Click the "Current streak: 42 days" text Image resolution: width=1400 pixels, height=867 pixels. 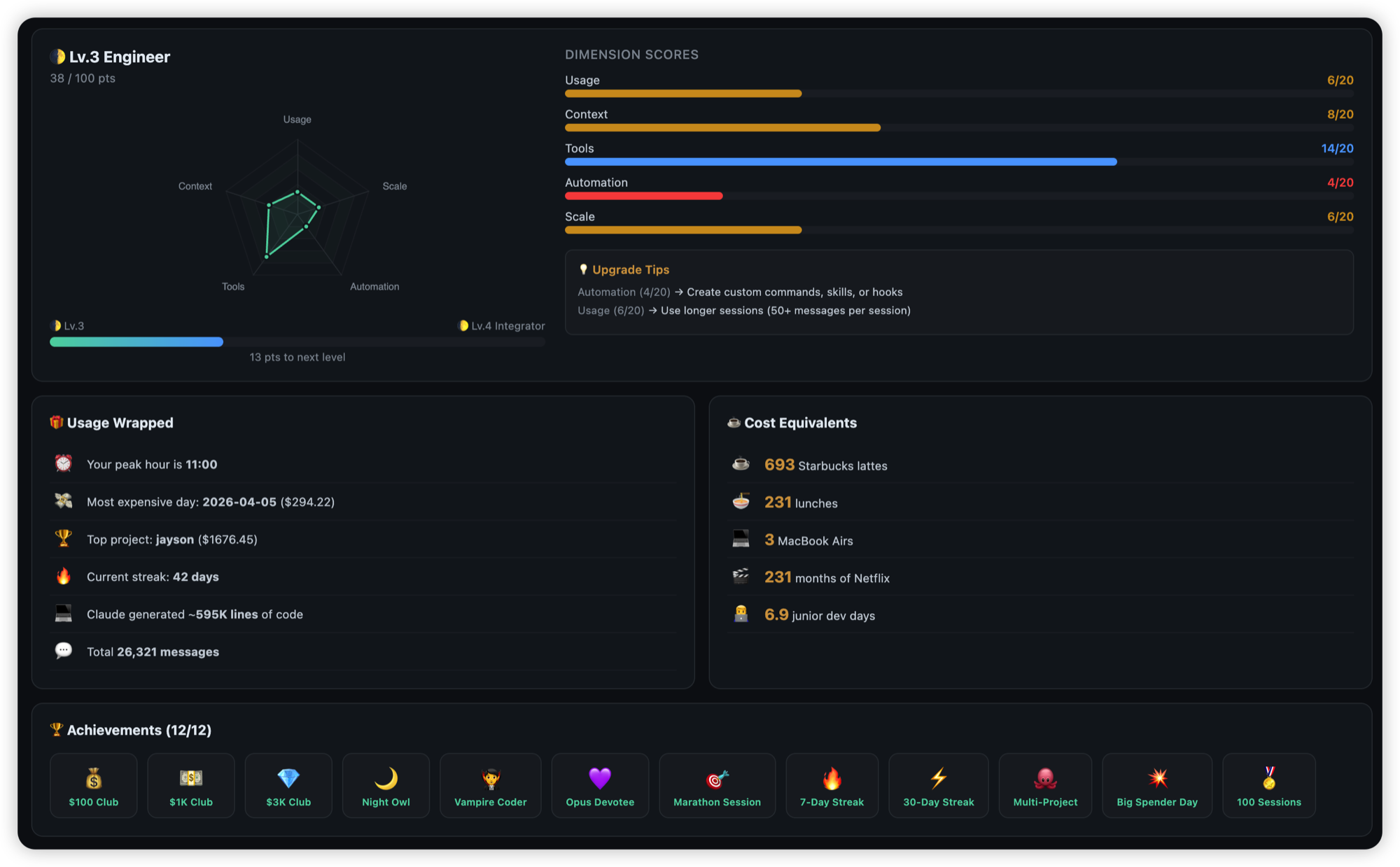[x=153, y=577]
